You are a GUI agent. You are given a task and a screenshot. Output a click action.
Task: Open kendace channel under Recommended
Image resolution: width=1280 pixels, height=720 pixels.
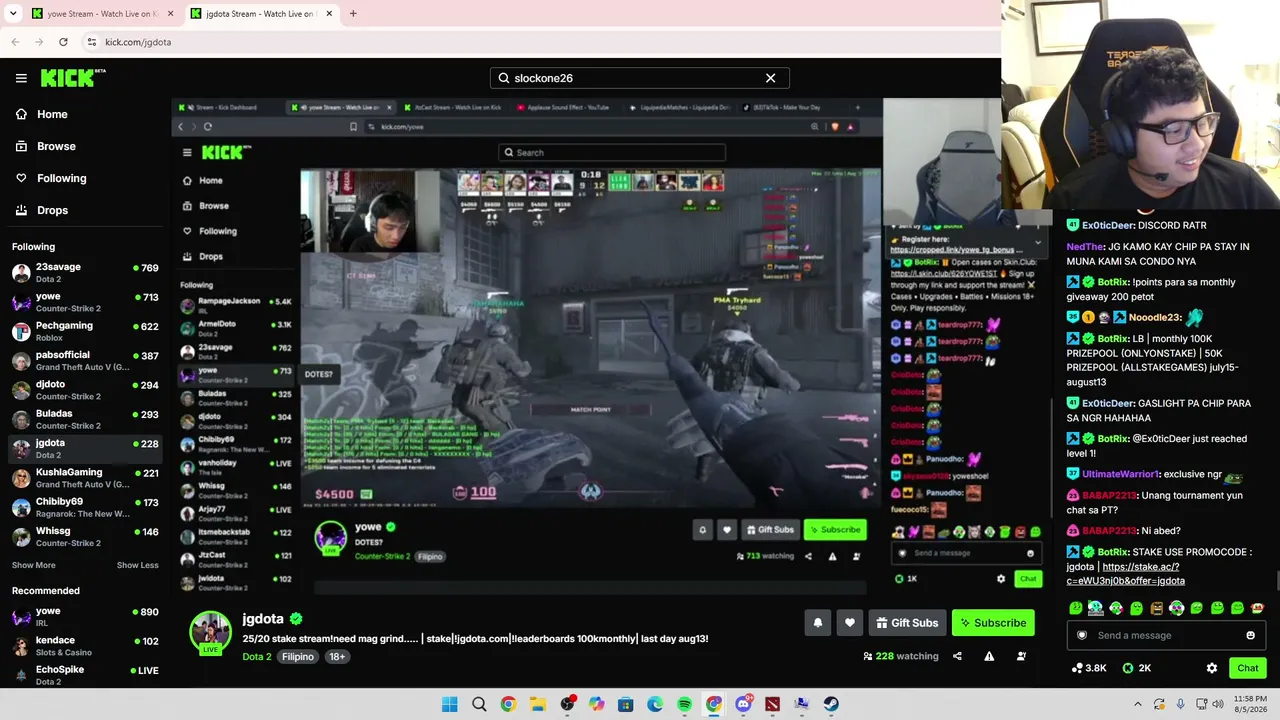tap(85, 646)
